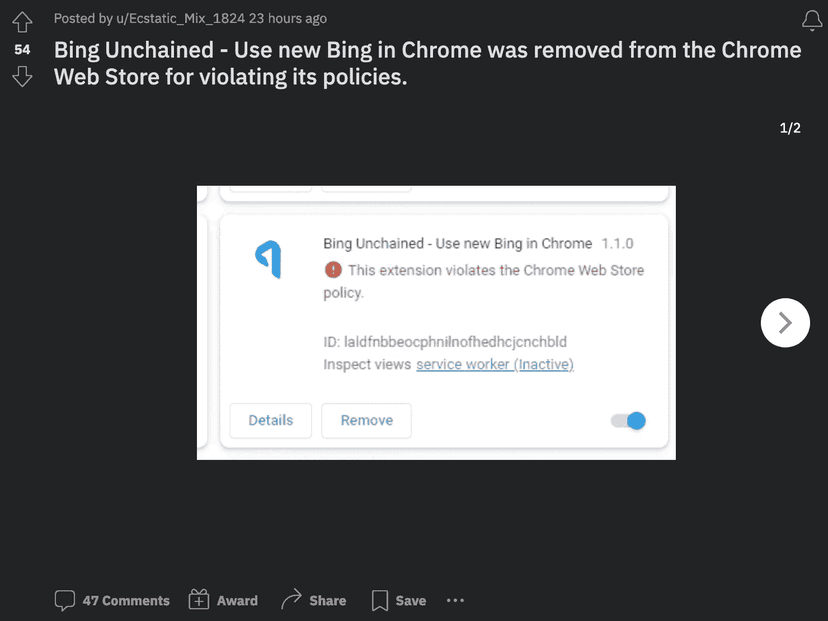Image resolution: width=828 pixels, height=621 pixels.
Task: Open the 47 Comments section
Action: pos(112,600)
